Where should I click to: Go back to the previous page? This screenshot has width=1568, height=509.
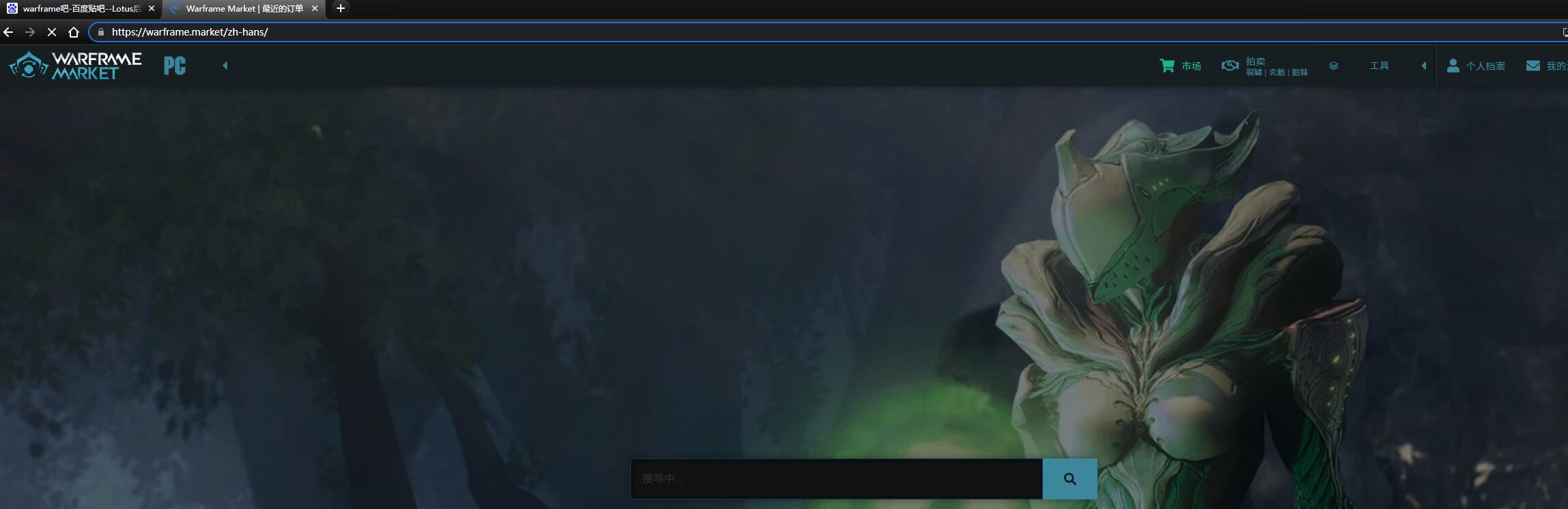tap(8, 32)
